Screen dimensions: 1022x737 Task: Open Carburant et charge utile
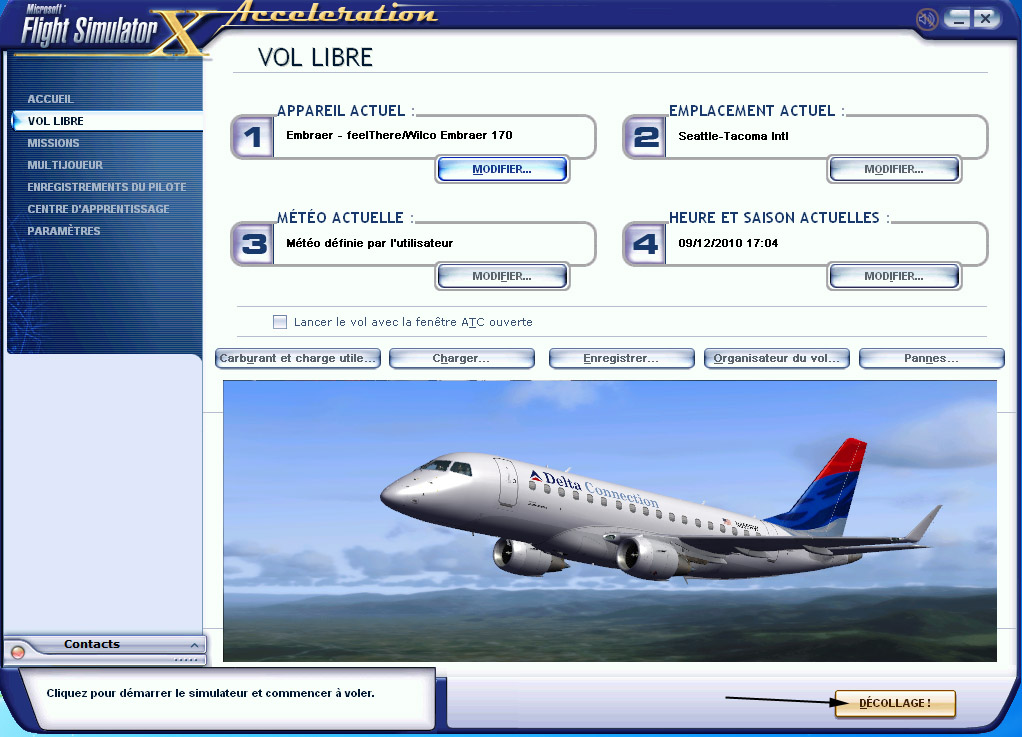pos(298,358)
